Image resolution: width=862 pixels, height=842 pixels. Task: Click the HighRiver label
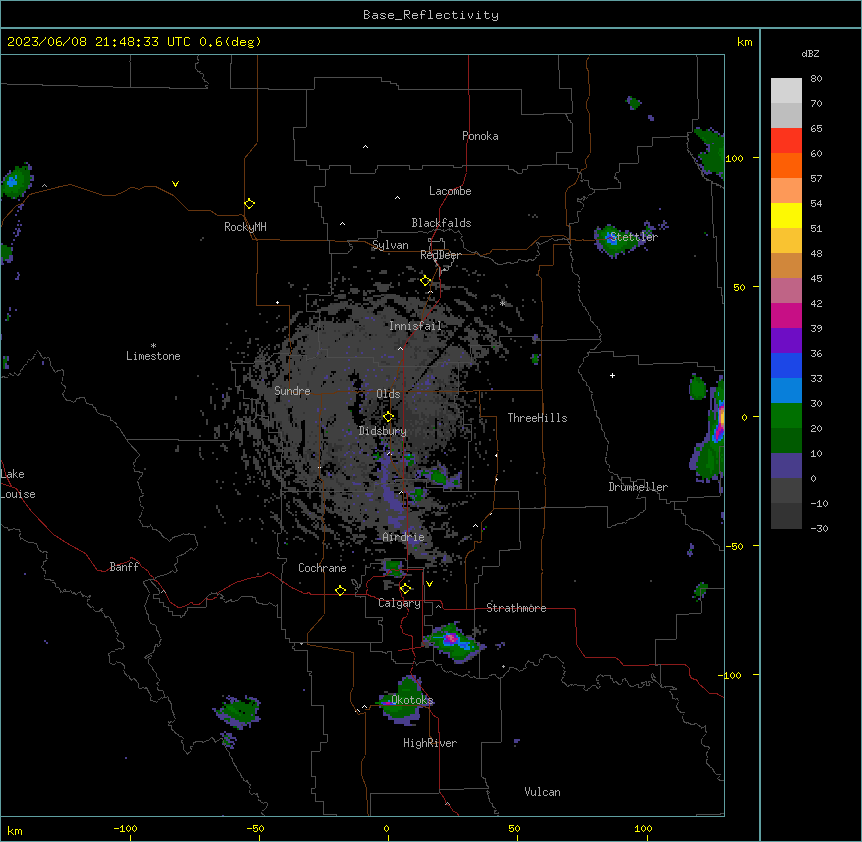point(430,743)
